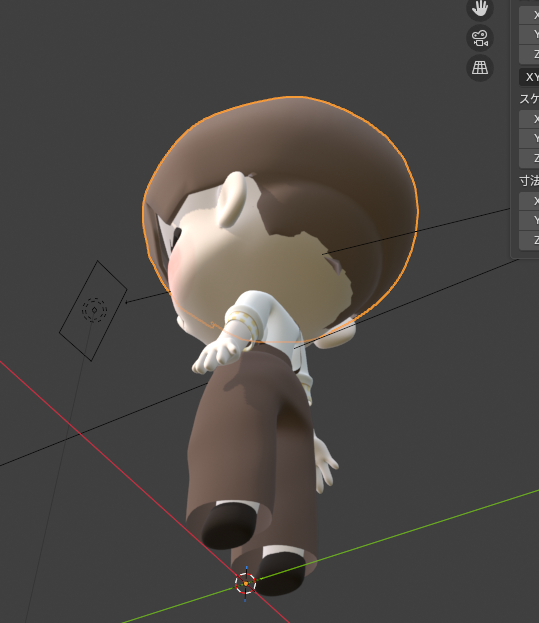Switch perspective/orthographic with the grid icon
Screen dimensions: 539x623
pos(480,68)
